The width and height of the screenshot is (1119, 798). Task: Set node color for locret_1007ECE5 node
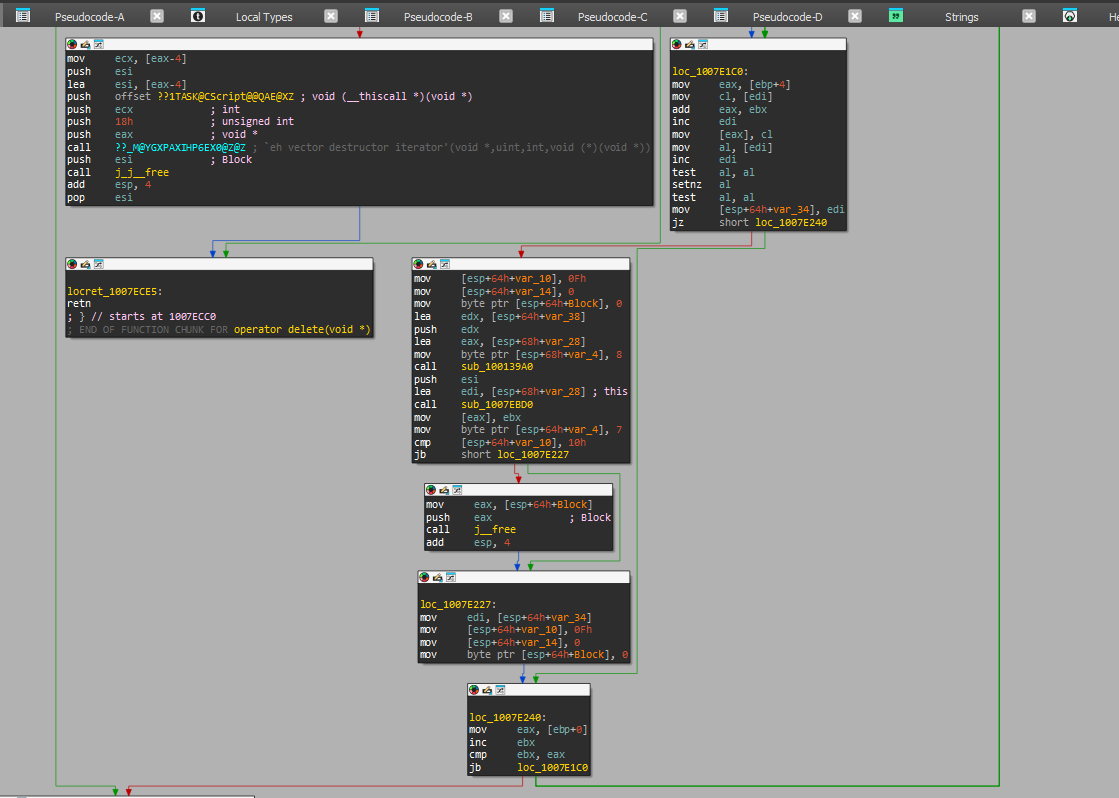pyautogui.click(x=72, y=264)
